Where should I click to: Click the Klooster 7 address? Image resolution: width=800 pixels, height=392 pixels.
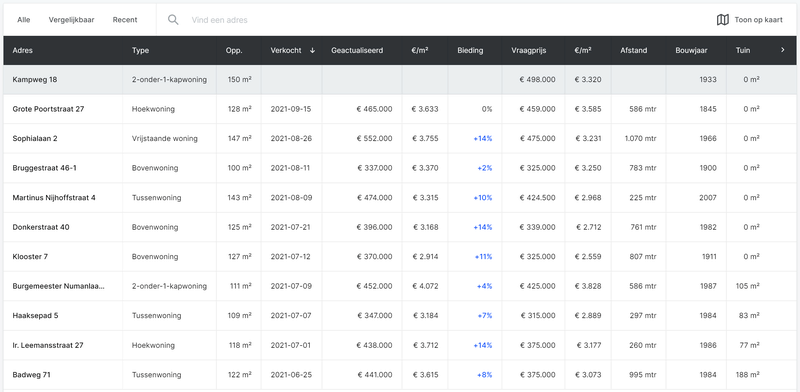point(30,257)
